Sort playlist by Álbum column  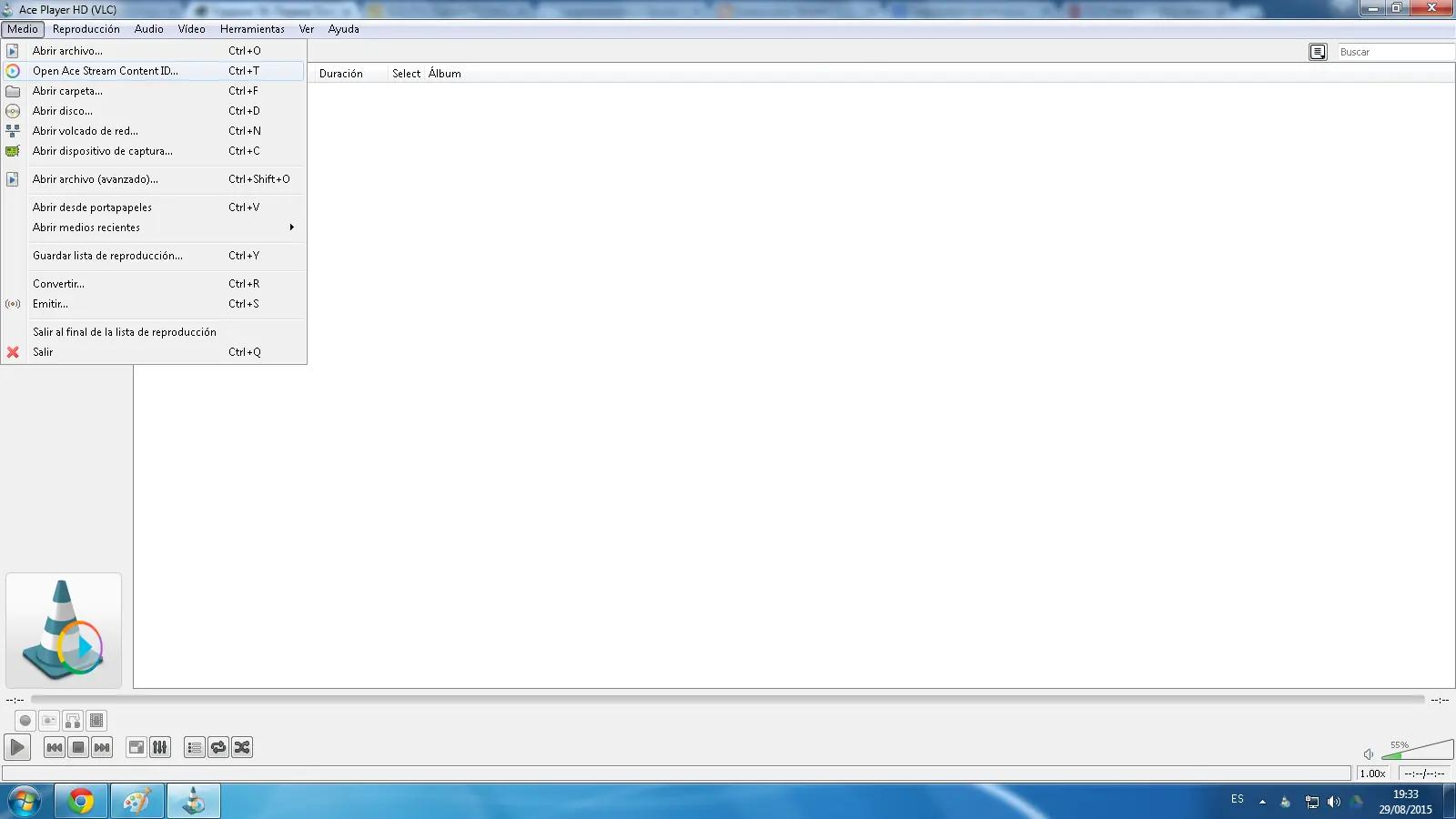tap(445, 74)
